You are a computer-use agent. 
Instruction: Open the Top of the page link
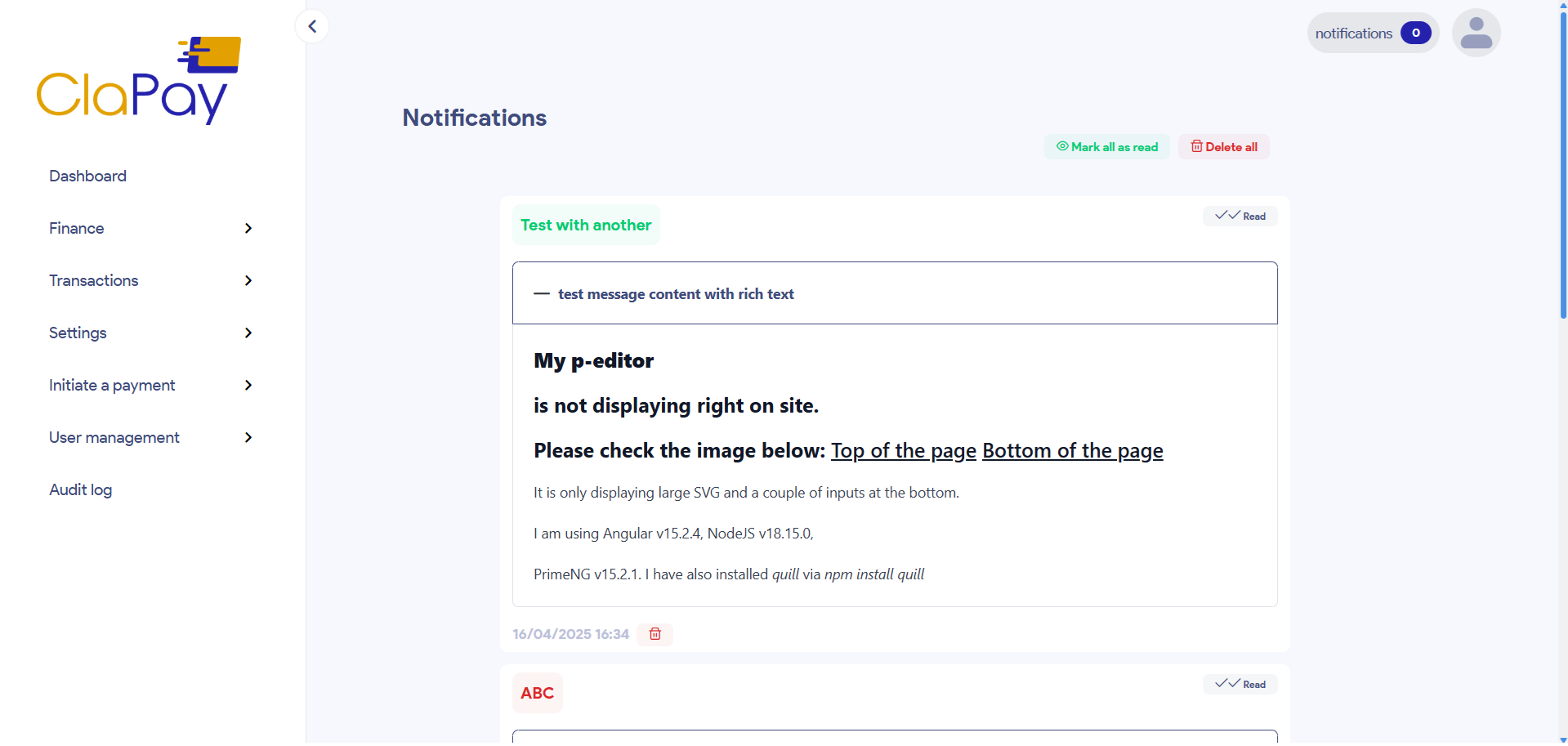(903, 450)
